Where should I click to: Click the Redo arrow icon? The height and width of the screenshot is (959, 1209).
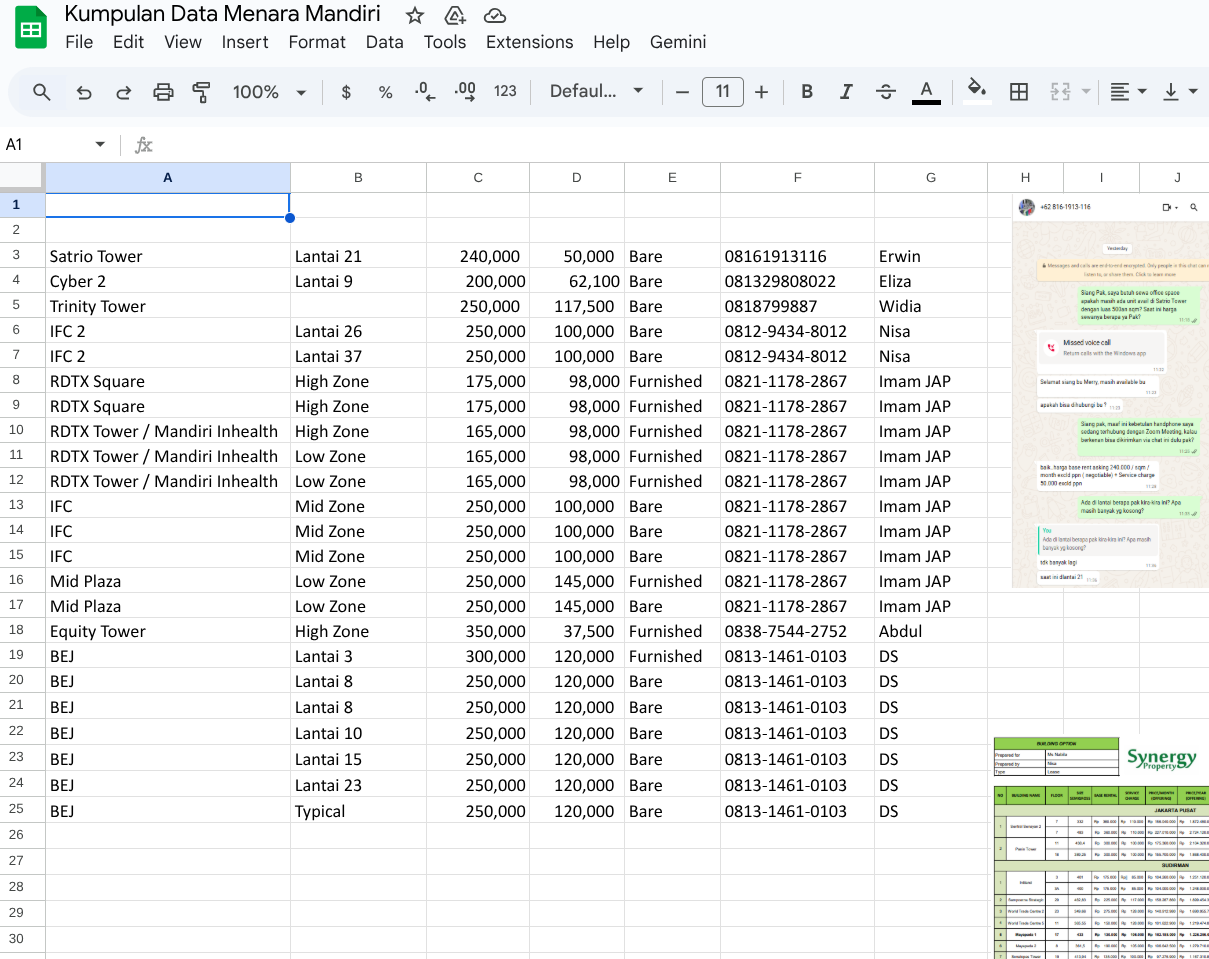click(124, 92)
